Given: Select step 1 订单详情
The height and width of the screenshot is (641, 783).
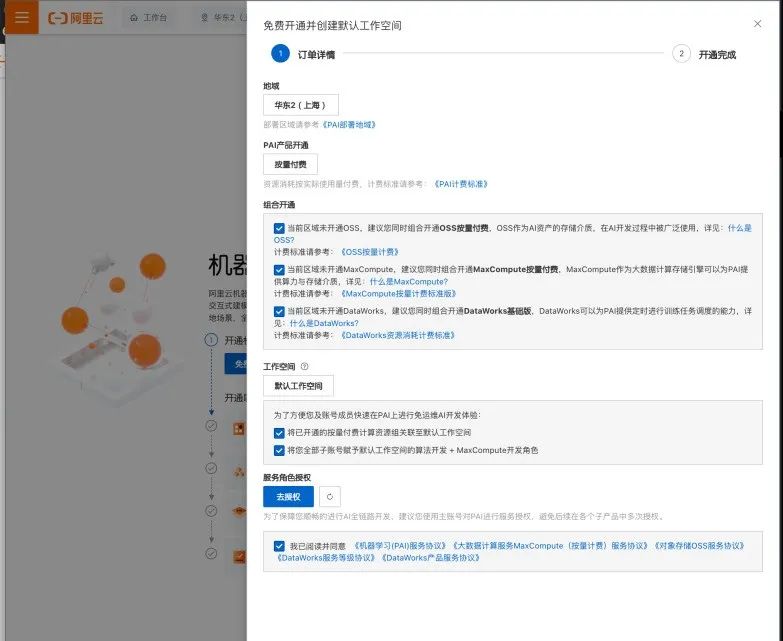Looking at the screenshot, I should (x=303, y=54).
